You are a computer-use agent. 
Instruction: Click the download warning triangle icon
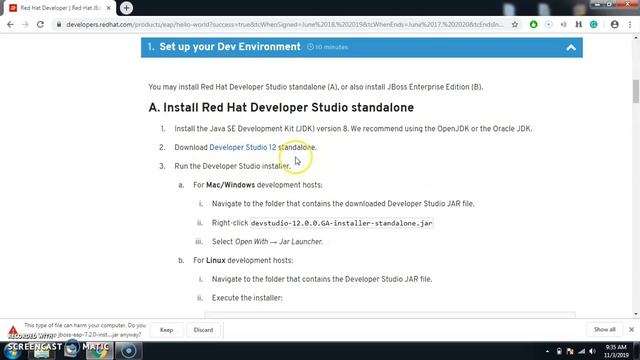13,330
